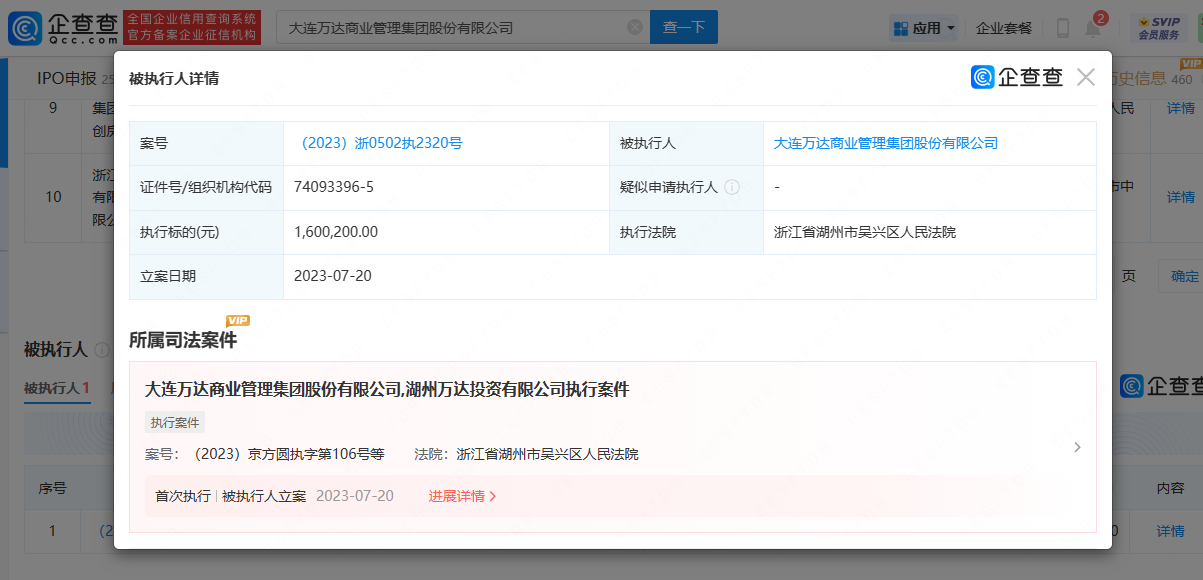The width and height of the screenshot is (1203, 580).
Task: Click the 被执行人详情 dialog title
Action: [x=174, y=78]
